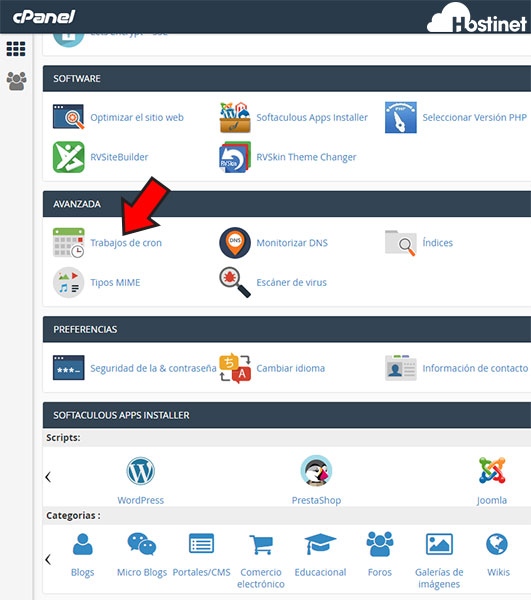531x600 pixels.
Task: Open the Escáner de virus link
Action: point(292,282)
